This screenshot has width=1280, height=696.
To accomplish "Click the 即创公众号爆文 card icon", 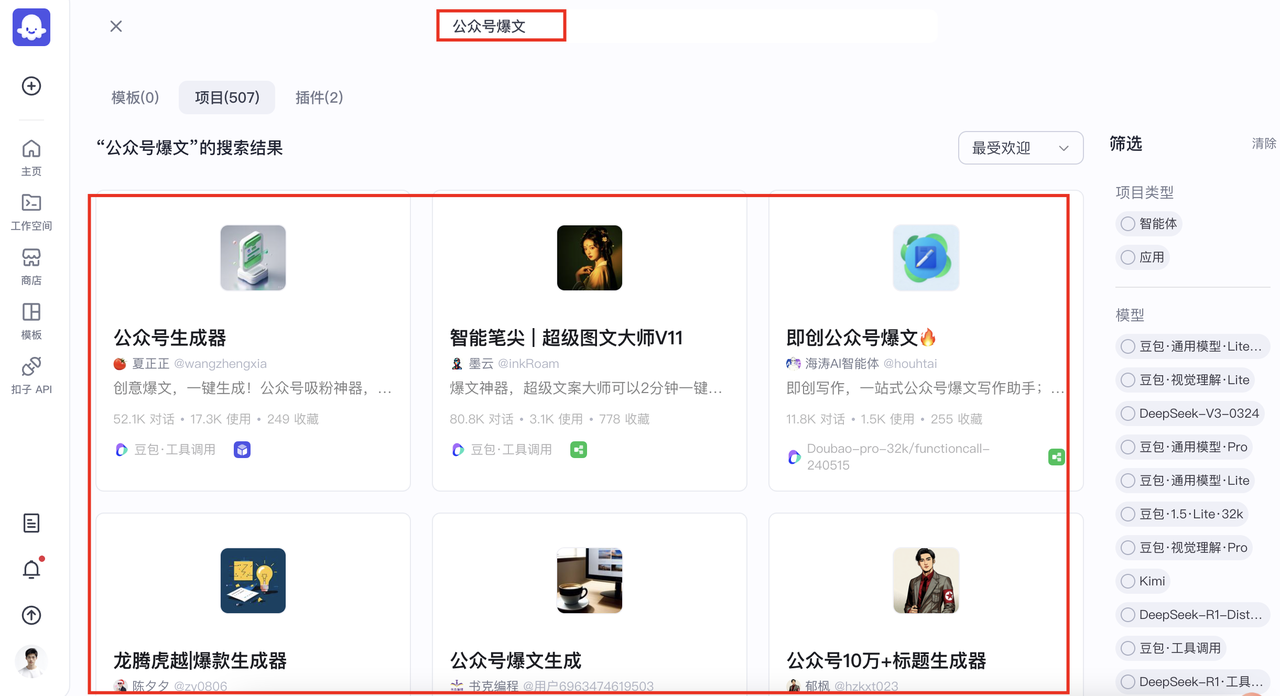I will (x=926, y=258).
